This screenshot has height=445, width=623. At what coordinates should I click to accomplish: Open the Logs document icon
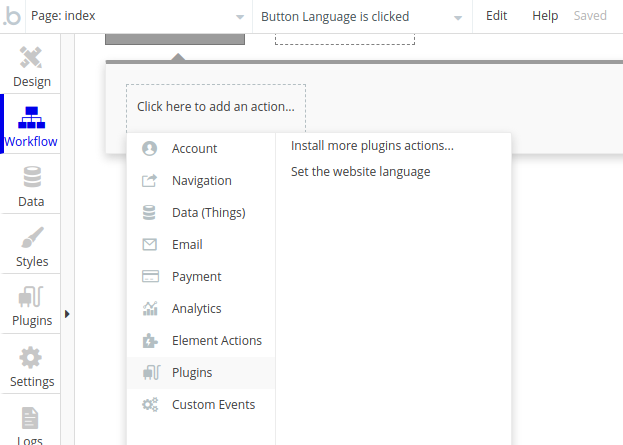30,418
